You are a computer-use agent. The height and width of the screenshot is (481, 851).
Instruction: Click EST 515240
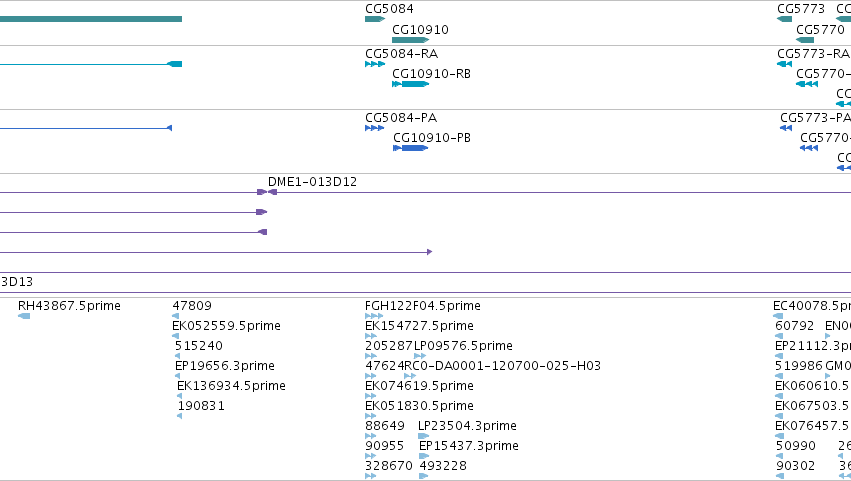point(199,346)
